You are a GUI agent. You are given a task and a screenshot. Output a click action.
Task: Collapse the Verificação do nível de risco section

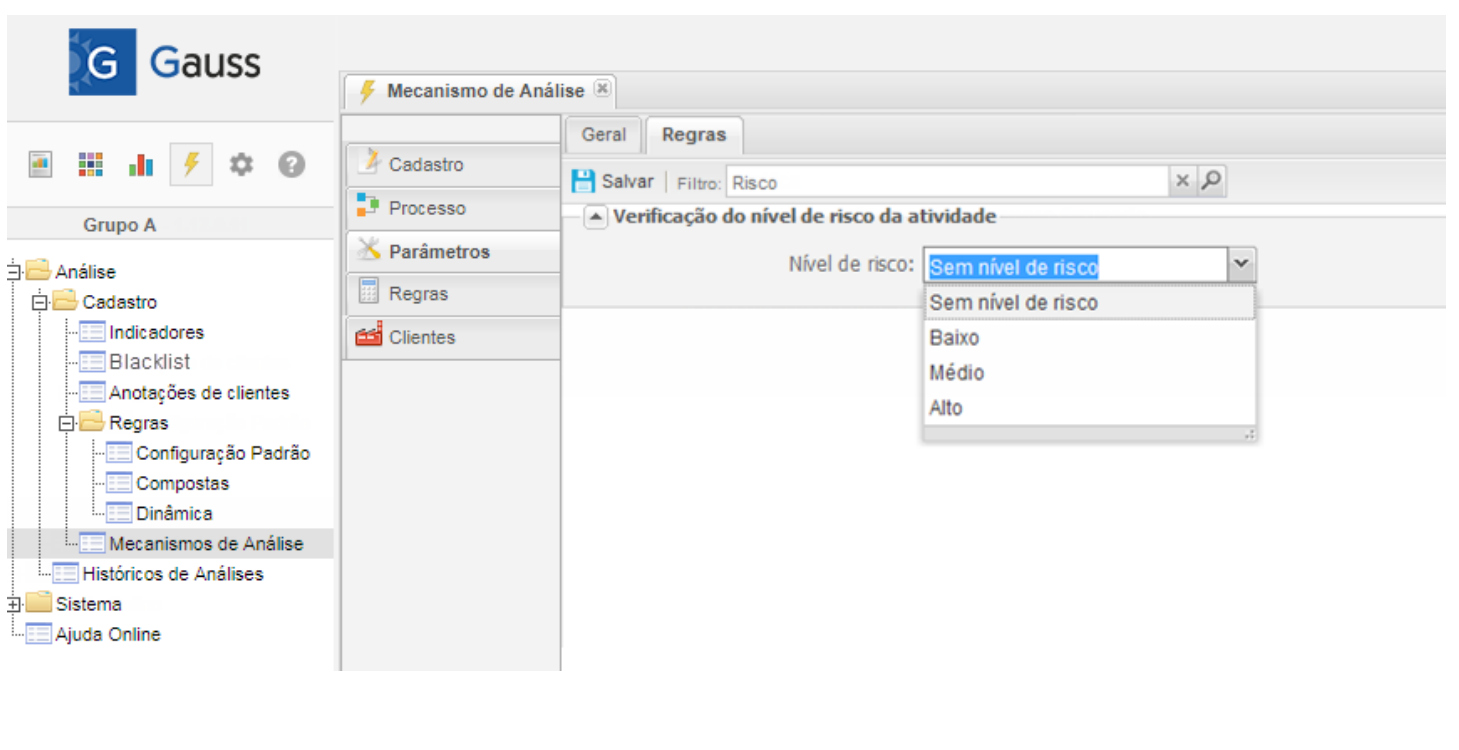595,217
